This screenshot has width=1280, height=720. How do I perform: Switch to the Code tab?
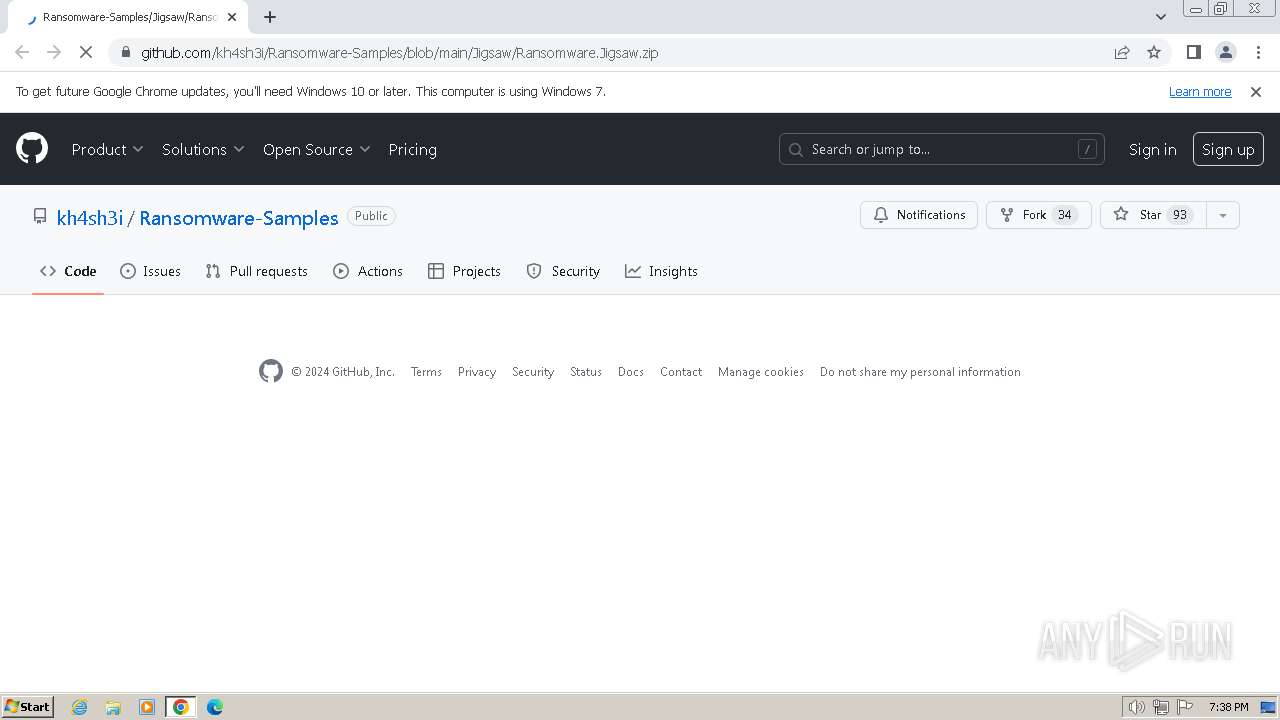68,271
